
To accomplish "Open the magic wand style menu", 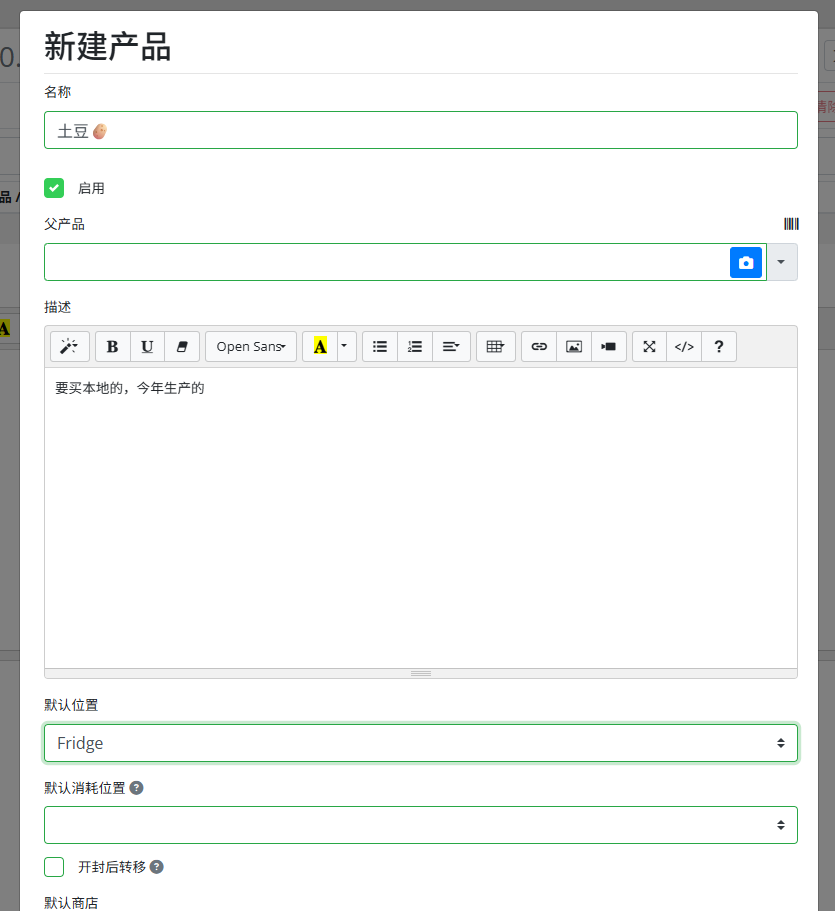I will tap(70, 347).
